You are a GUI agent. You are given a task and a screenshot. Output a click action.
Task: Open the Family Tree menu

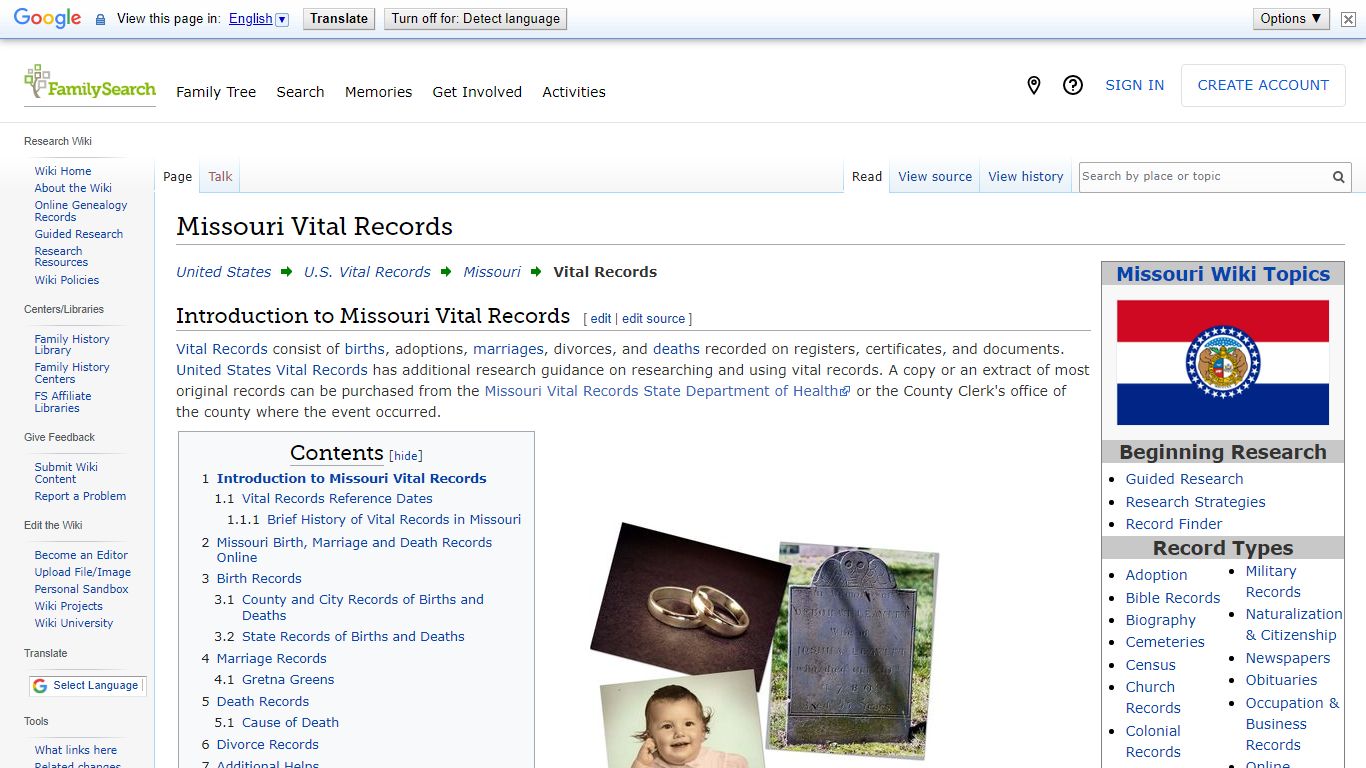(x=216, y=92)
